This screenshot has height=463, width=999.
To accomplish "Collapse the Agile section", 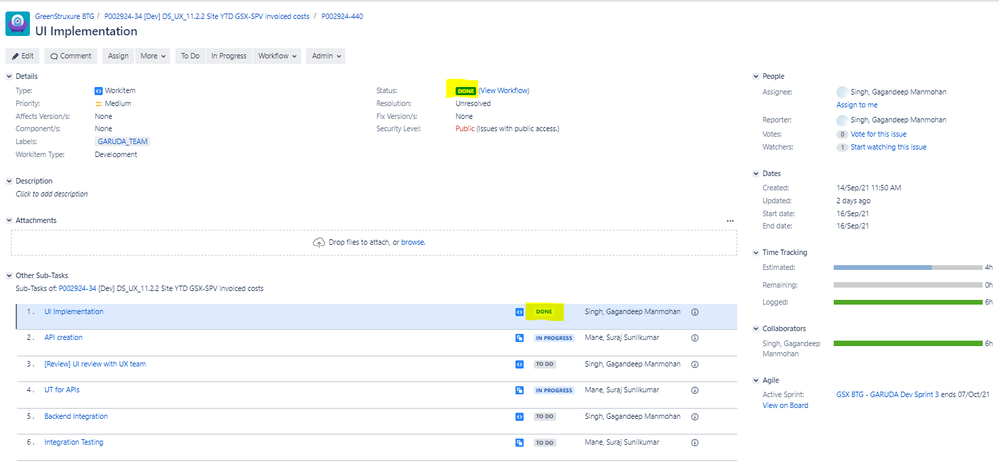I will pyautogui.click(x=756, y=380).
